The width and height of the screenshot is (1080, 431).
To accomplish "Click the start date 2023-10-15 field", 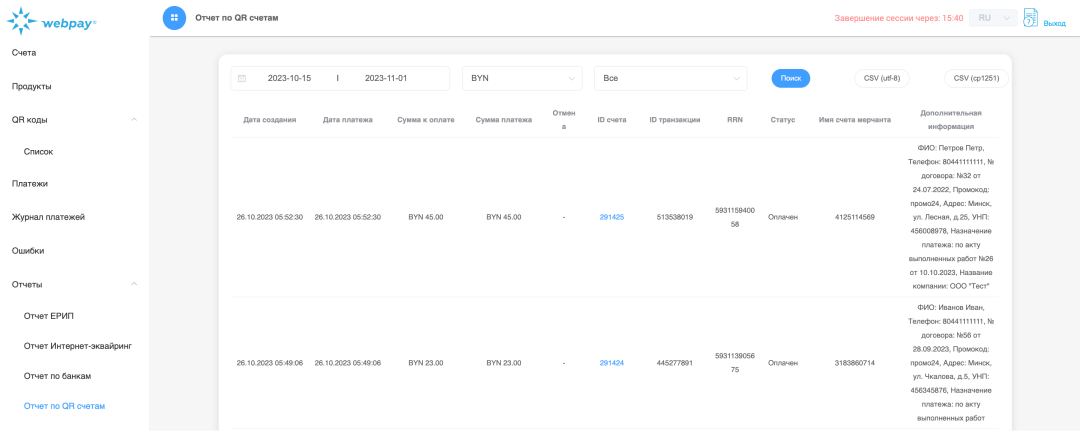I will pos(289,78).
